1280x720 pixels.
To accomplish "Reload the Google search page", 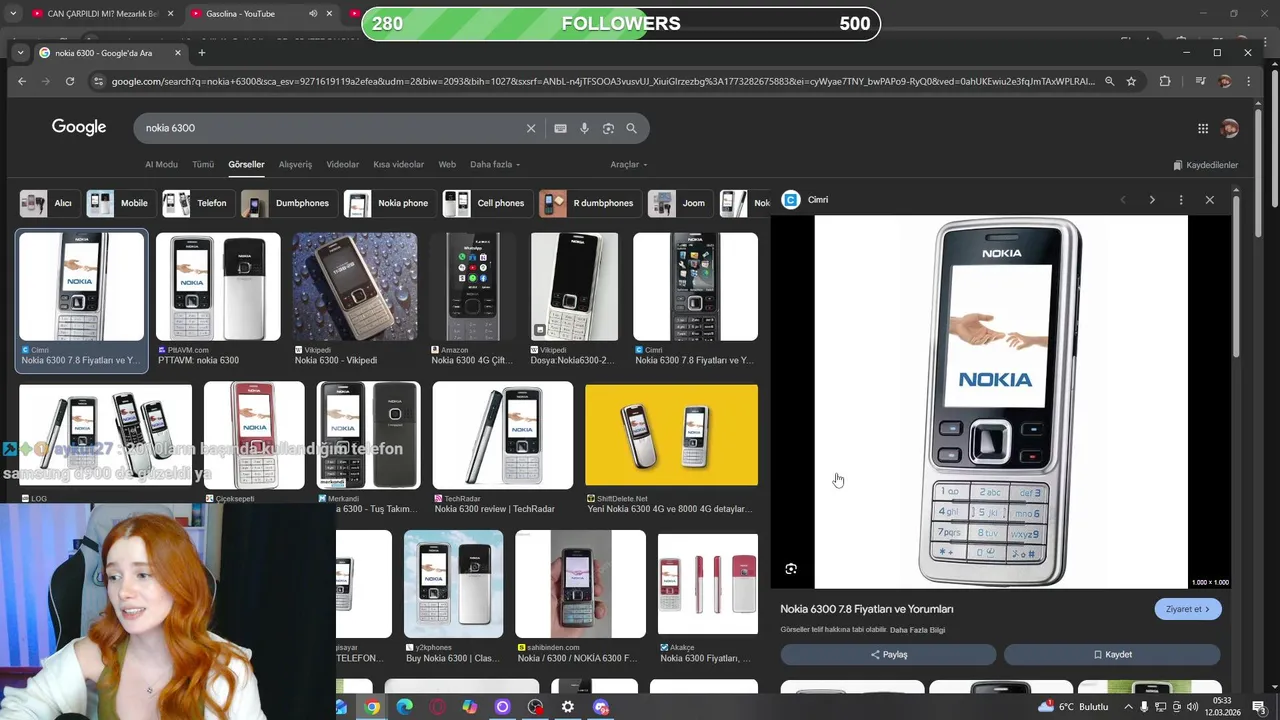I will [x=70, y=81].
